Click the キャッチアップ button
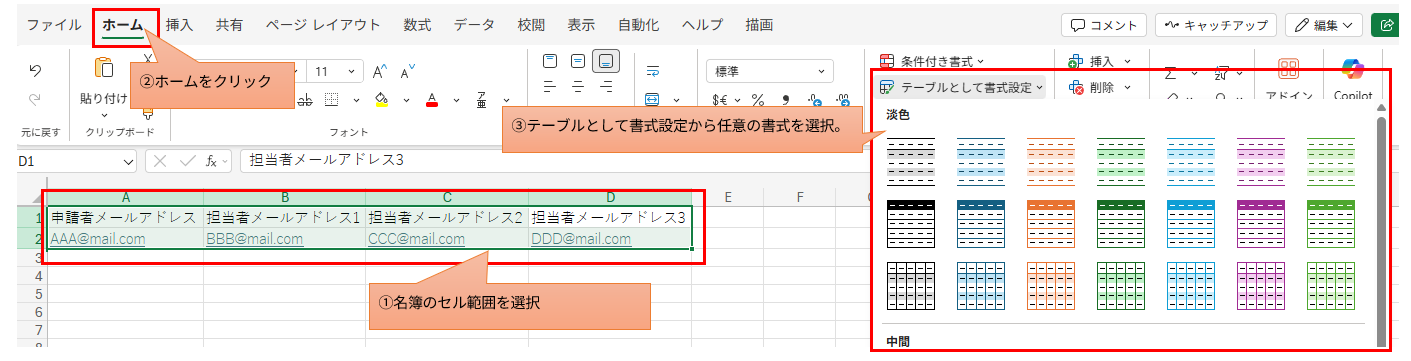The image size is (1411, 361). tap(1216, 25)
